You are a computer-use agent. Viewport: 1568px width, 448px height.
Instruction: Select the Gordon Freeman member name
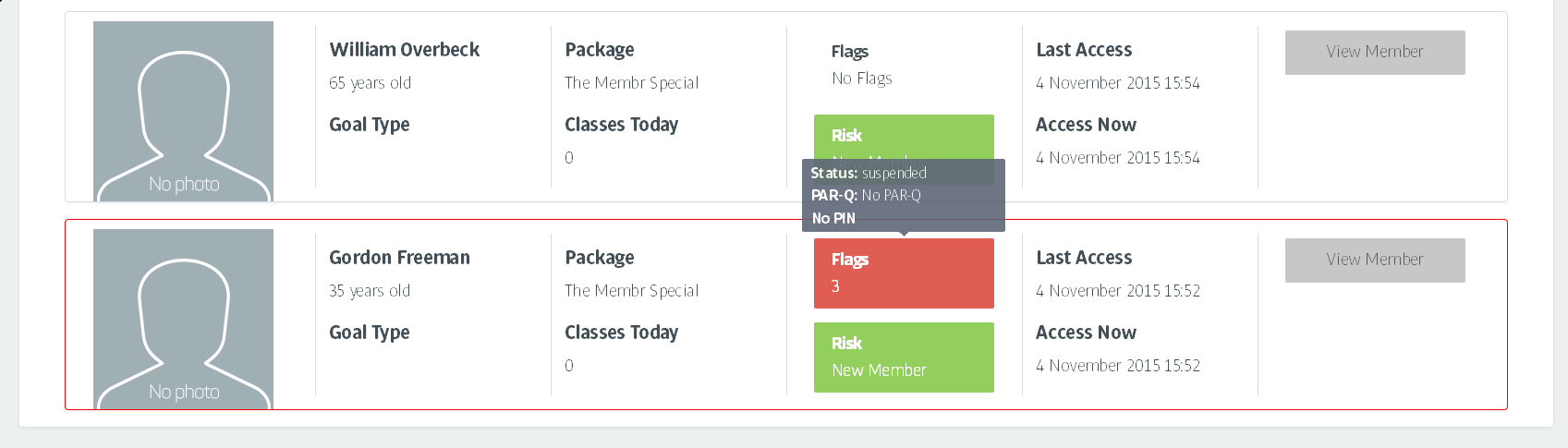tap(399, 258)
